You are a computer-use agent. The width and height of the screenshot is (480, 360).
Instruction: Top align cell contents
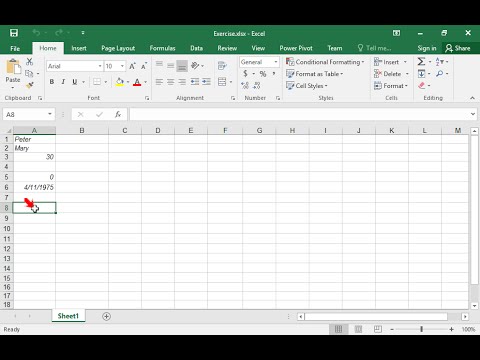159,65
